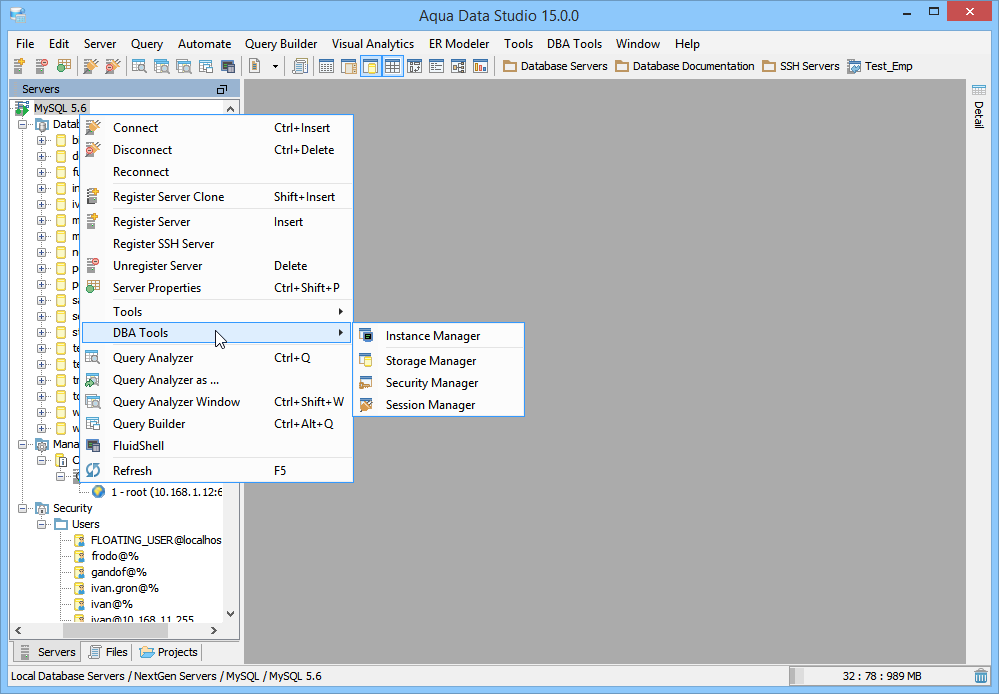
Task: Click horizontal scrollbar right arrow in Servers tree
Action: pyautogui.click(x=214, y=630)
